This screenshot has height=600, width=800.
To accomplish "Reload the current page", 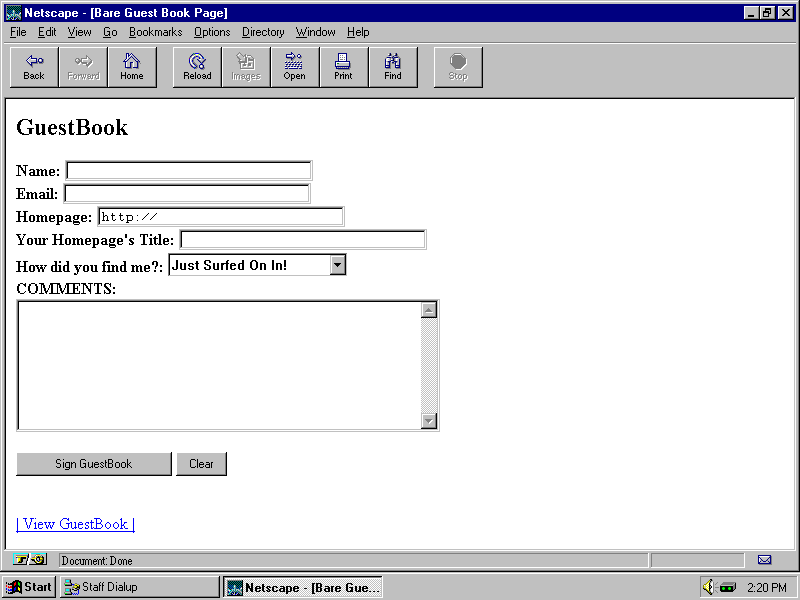I will [197, 67].
